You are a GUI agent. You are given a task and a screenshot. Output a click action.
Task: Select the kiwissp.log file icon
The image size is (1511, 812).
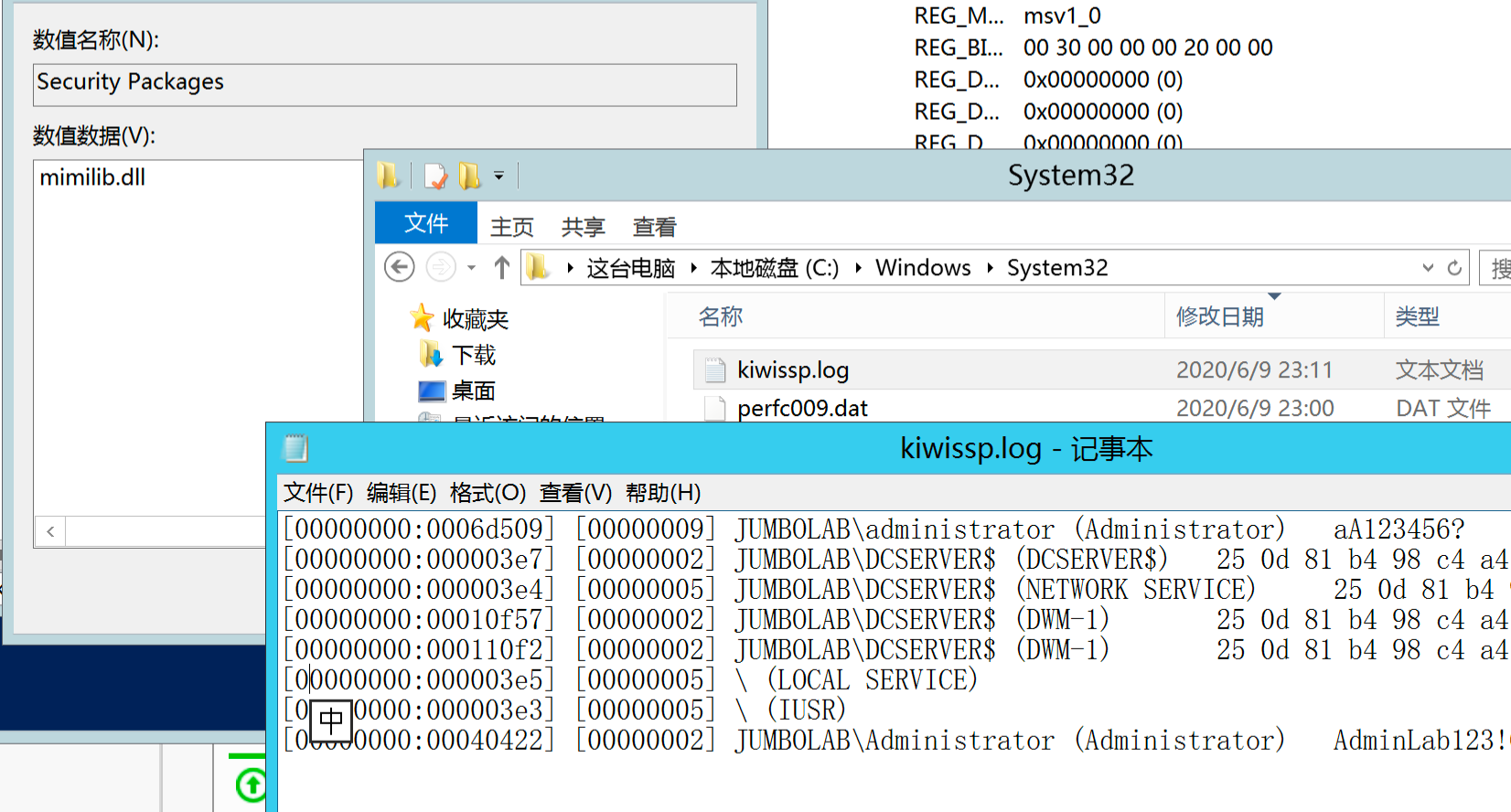[x=714, y=370]
